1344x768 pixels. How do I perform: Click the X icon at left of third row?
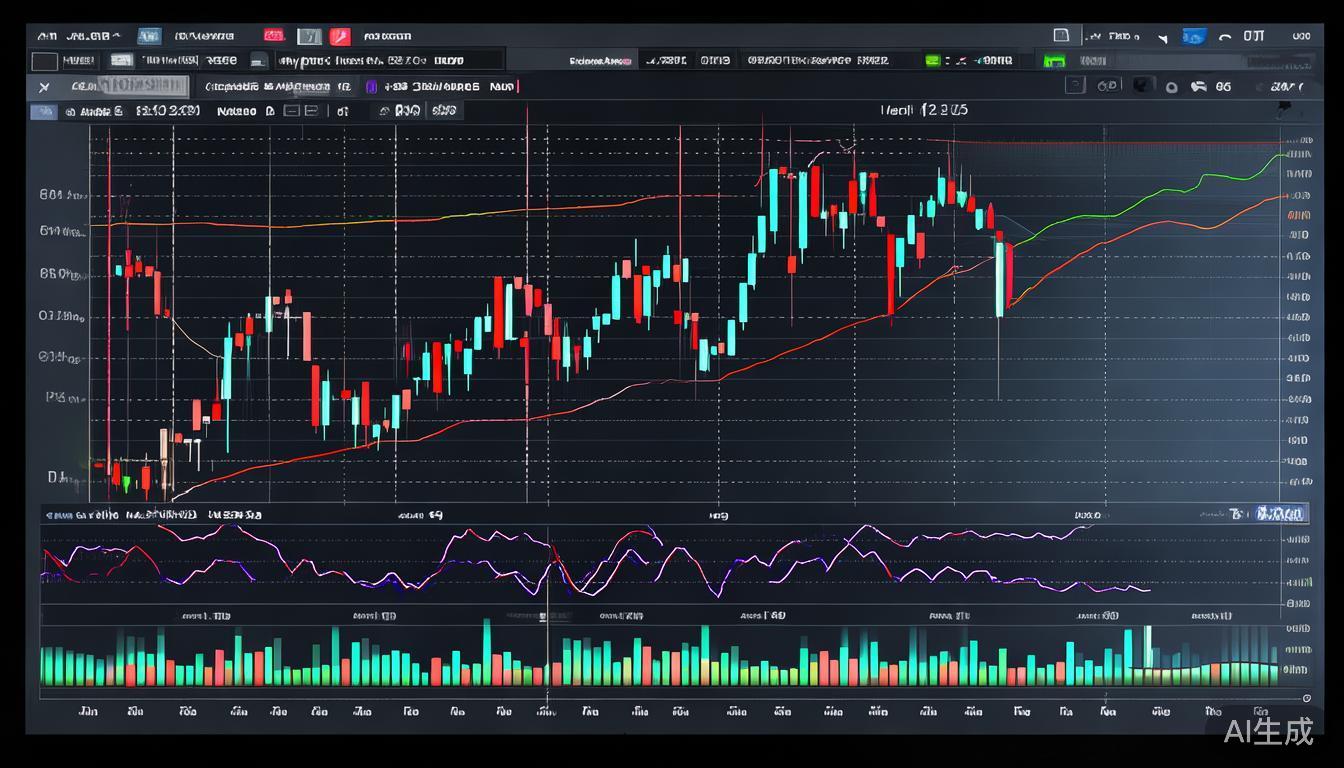click(x=44, y=87)
